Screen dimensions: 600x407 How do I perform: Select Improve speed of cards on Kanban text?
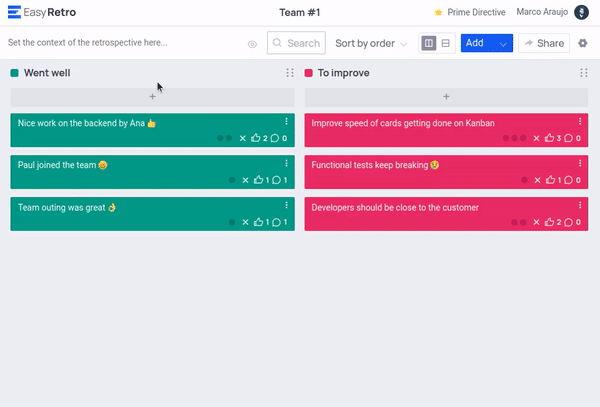pos(403,123)
